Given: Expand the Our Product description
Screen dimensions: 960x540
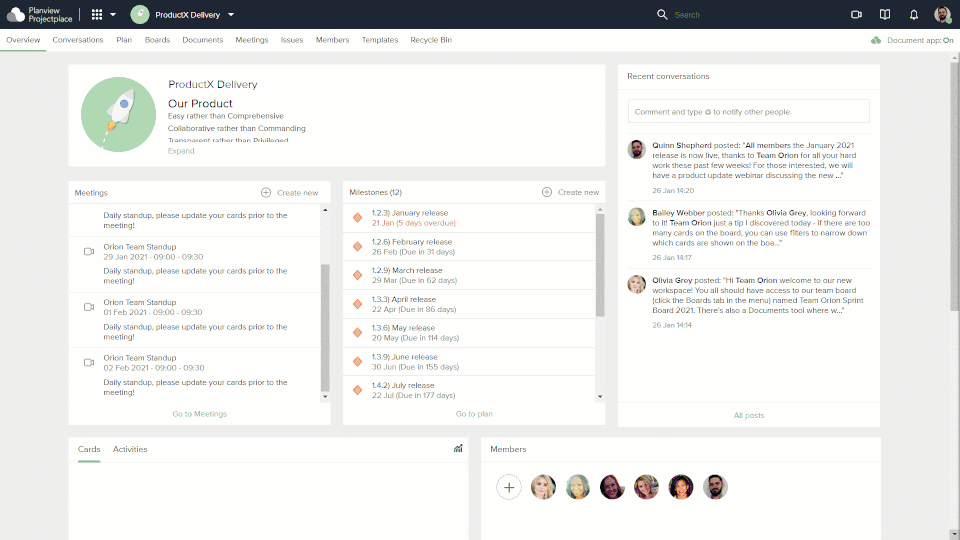Looking at the screenshot, I should click(x=181, y=151).
